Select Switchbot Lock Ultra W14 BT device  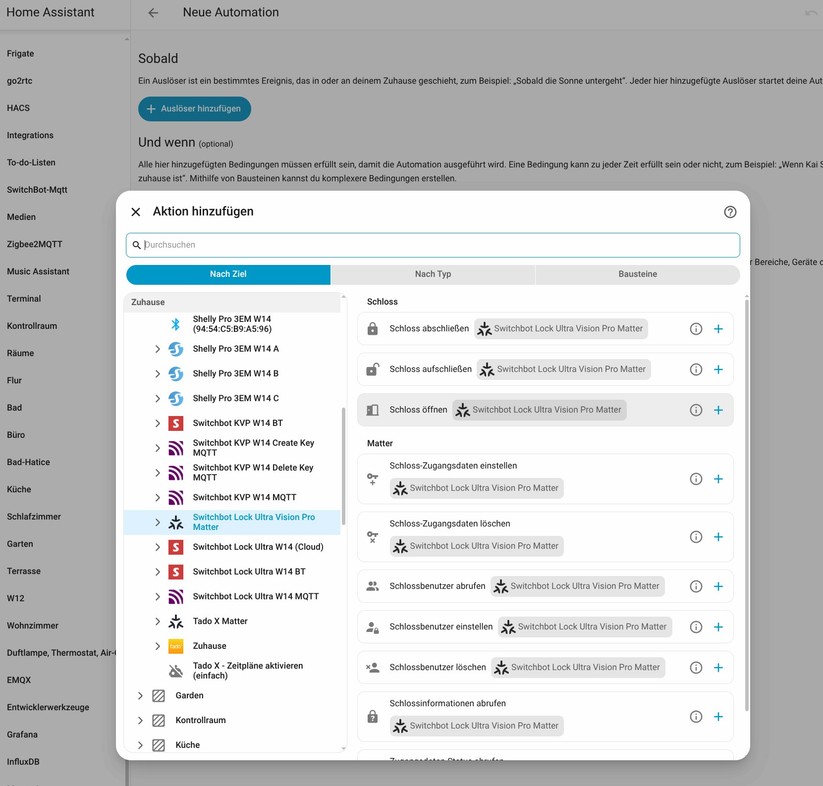[233, 572]
